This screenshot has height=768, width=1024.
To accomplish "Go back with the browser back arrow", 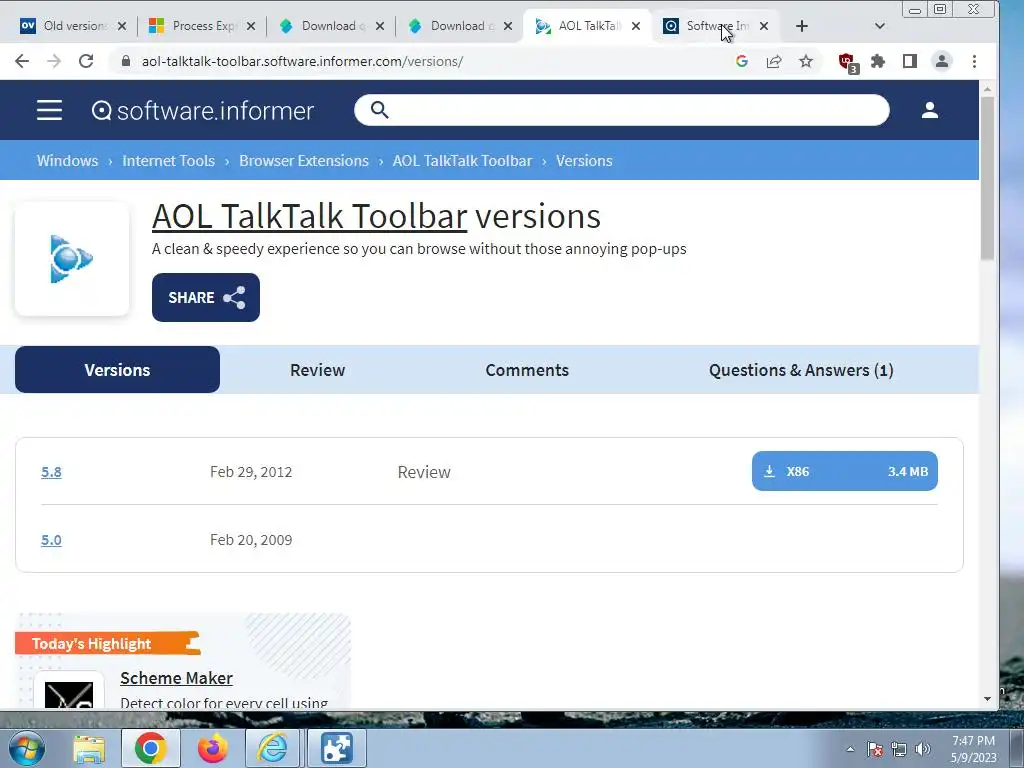I will tap(22, 61).
